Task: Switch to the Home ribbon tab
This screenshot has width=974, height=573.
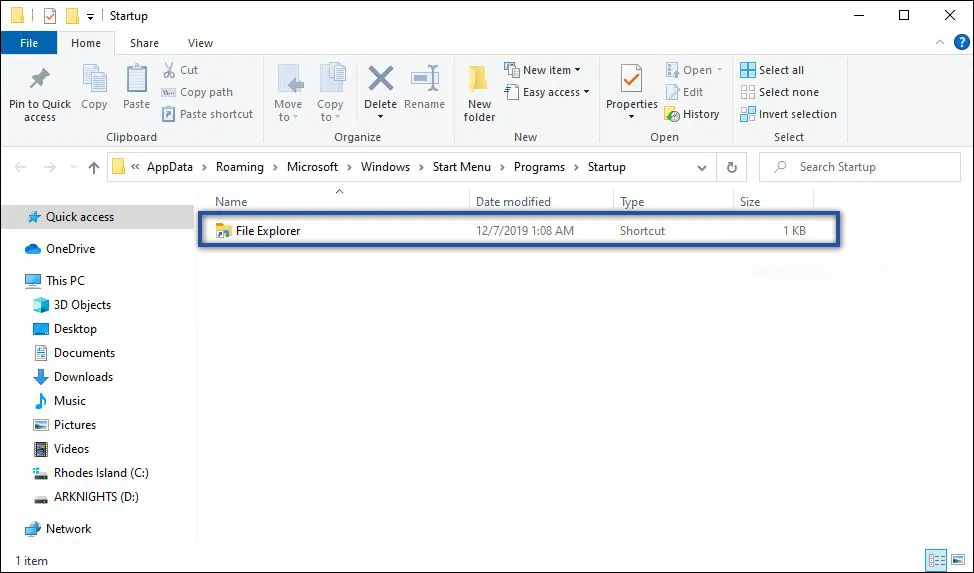Action: pyautogui.click(x=86, y=43)
